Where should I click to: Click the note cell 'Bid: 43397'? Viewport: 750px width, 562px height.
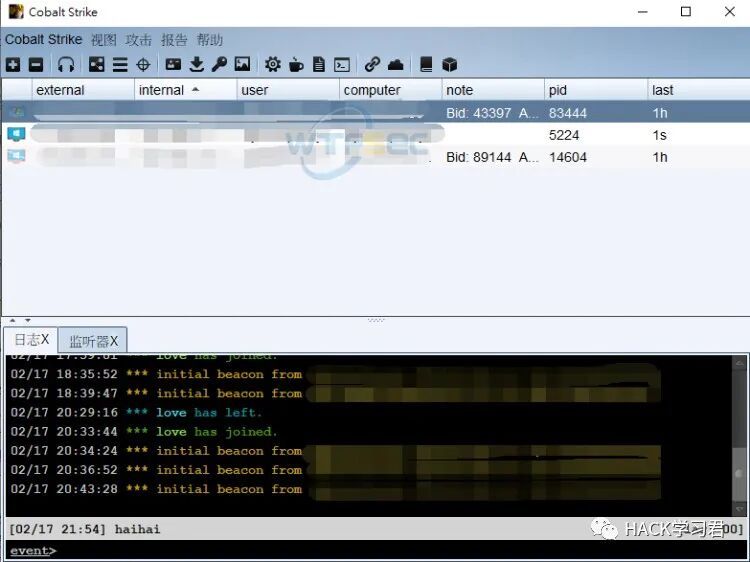pos(493,113)
